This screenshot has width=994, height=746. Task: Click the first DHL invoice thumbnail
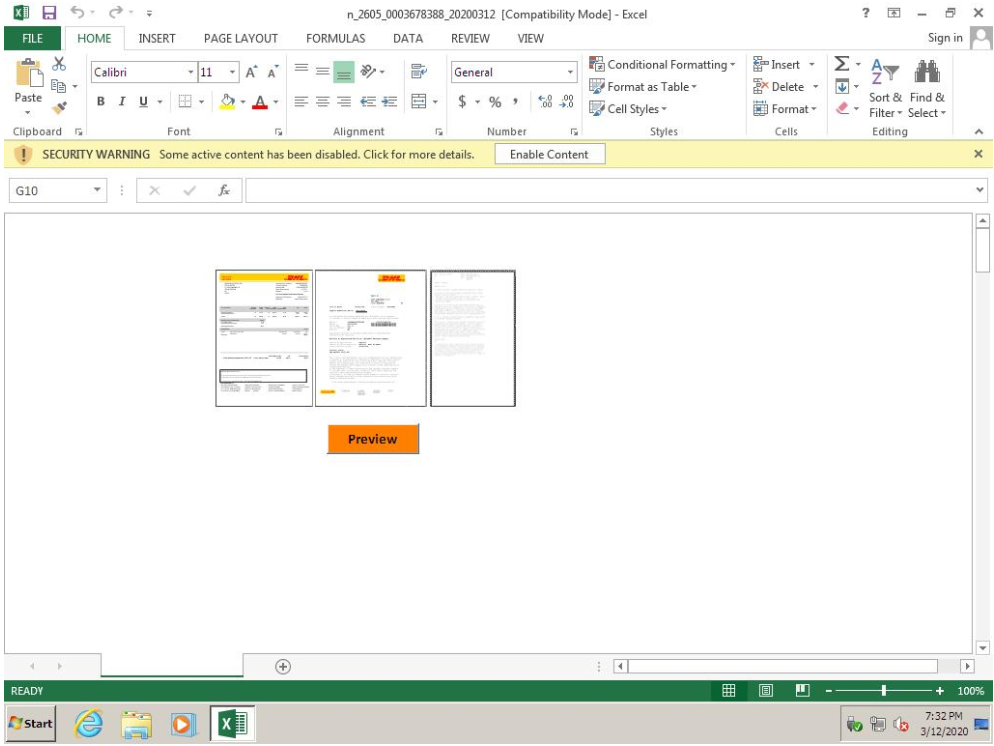(x=264, y=338)
